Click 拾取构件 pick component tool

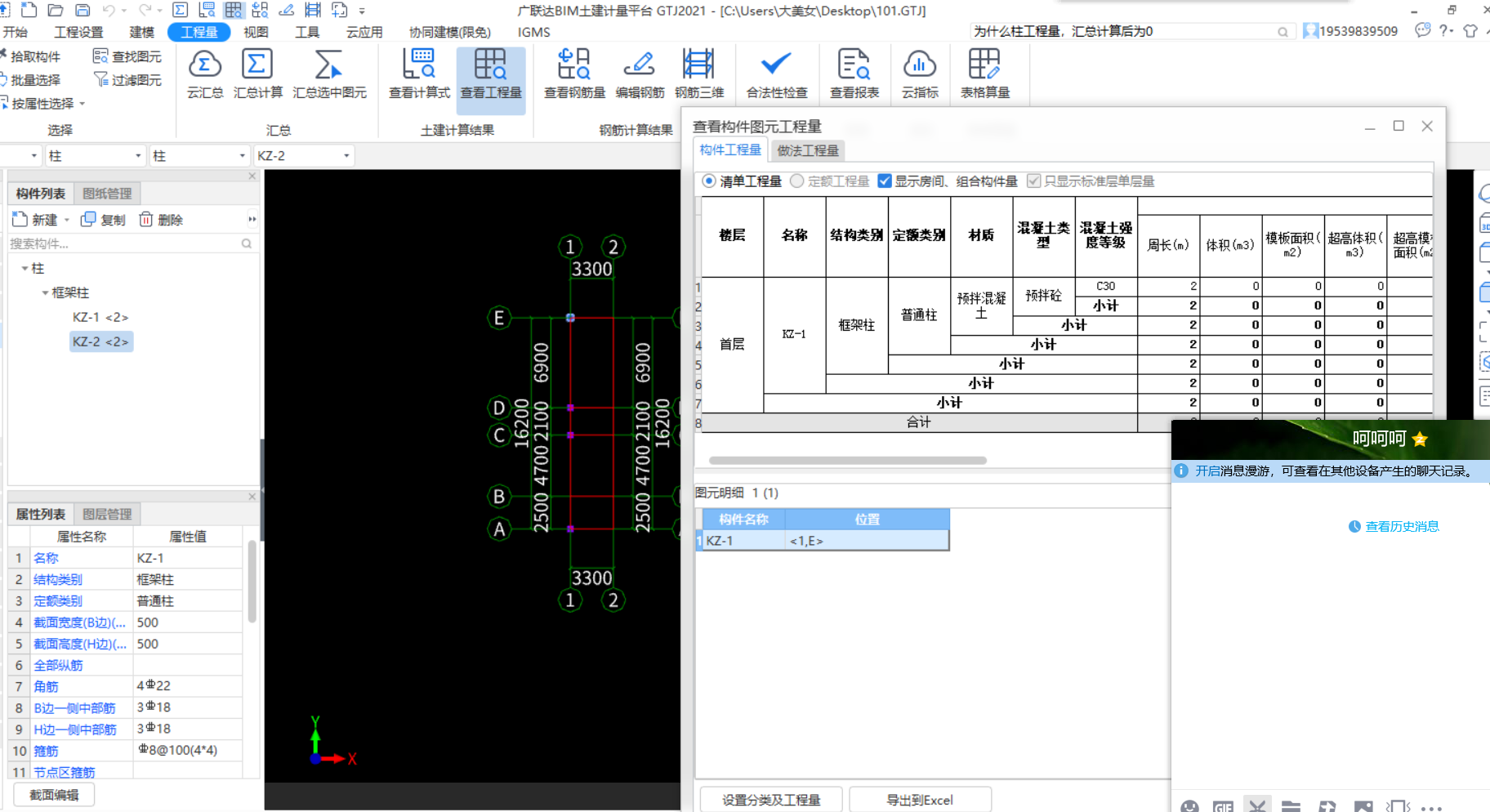click(30, 56)
